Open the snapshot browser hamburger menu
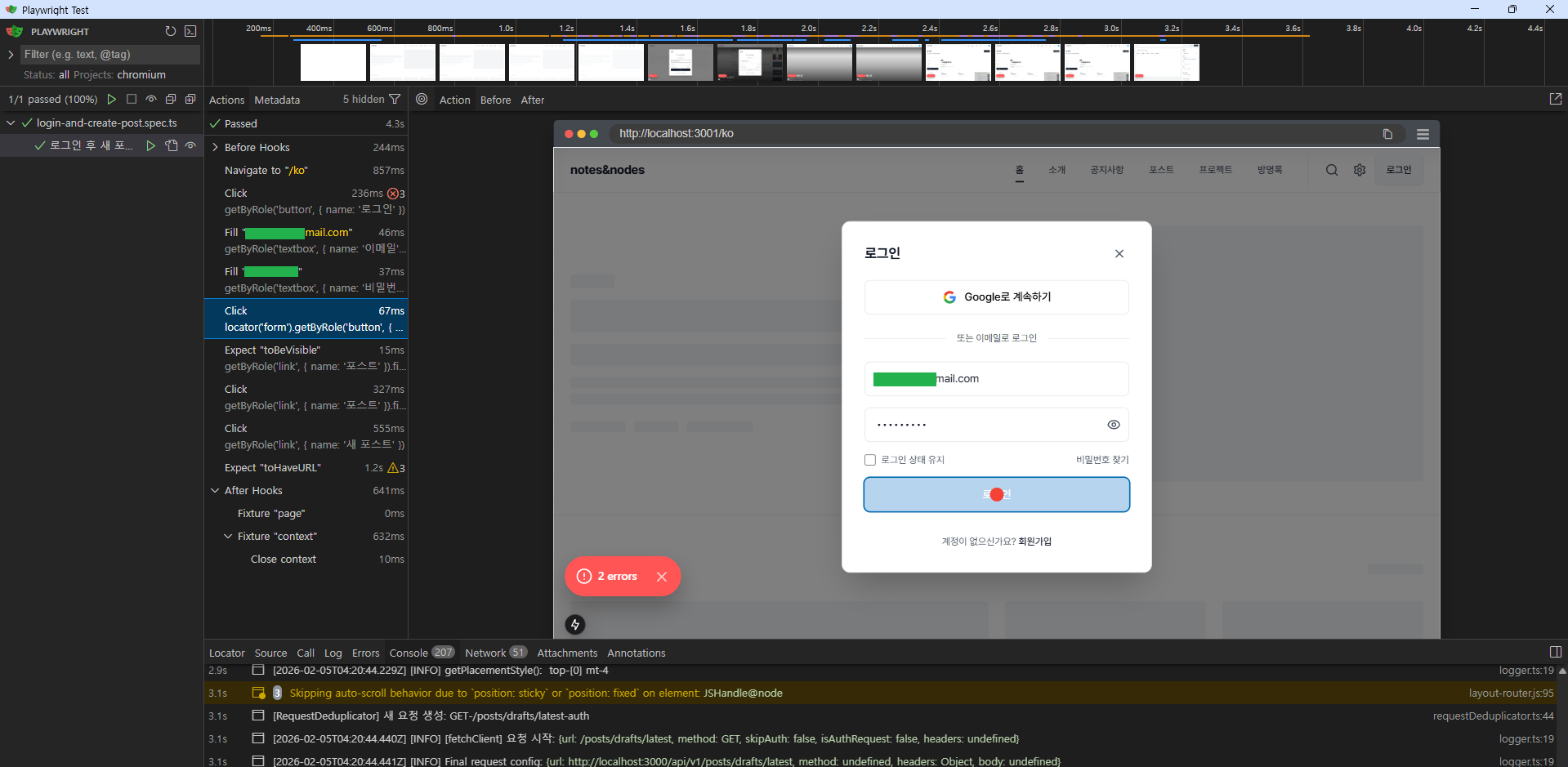Viewport: 1568px width, 767px height. click(1423, 134)
